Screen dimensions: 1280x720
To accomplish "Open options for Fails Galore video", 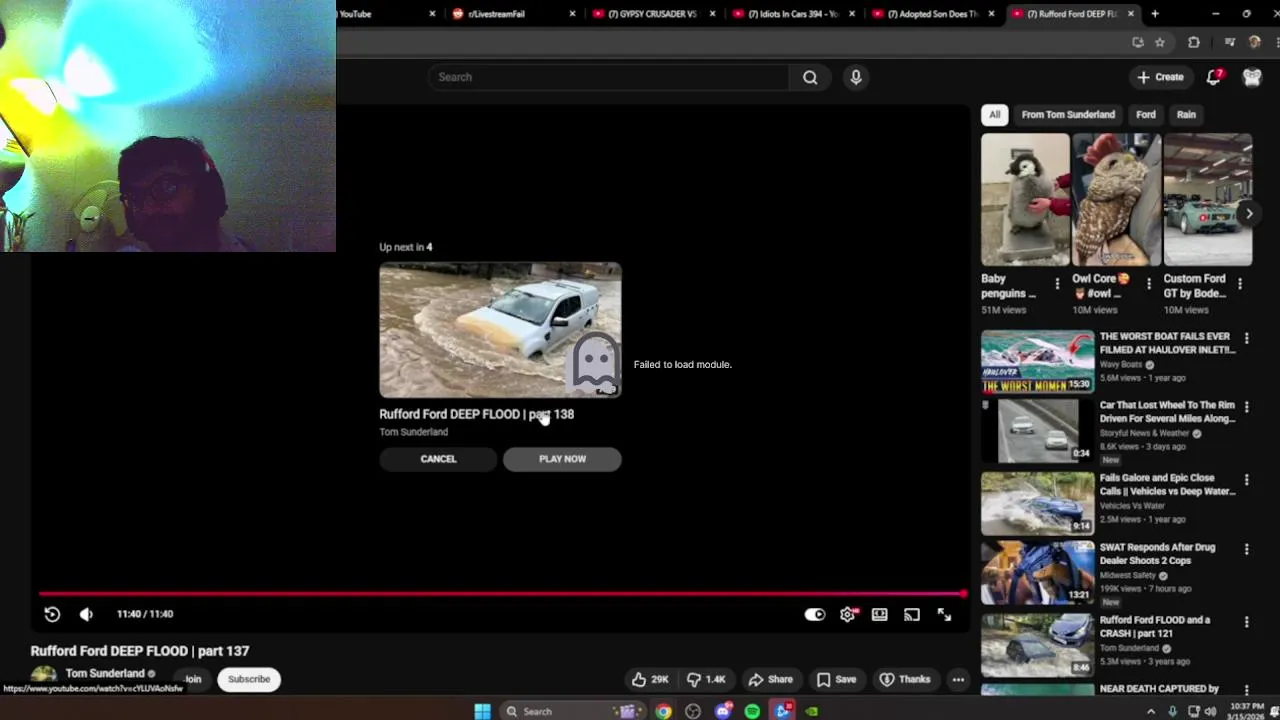I will click(1246, 480).
